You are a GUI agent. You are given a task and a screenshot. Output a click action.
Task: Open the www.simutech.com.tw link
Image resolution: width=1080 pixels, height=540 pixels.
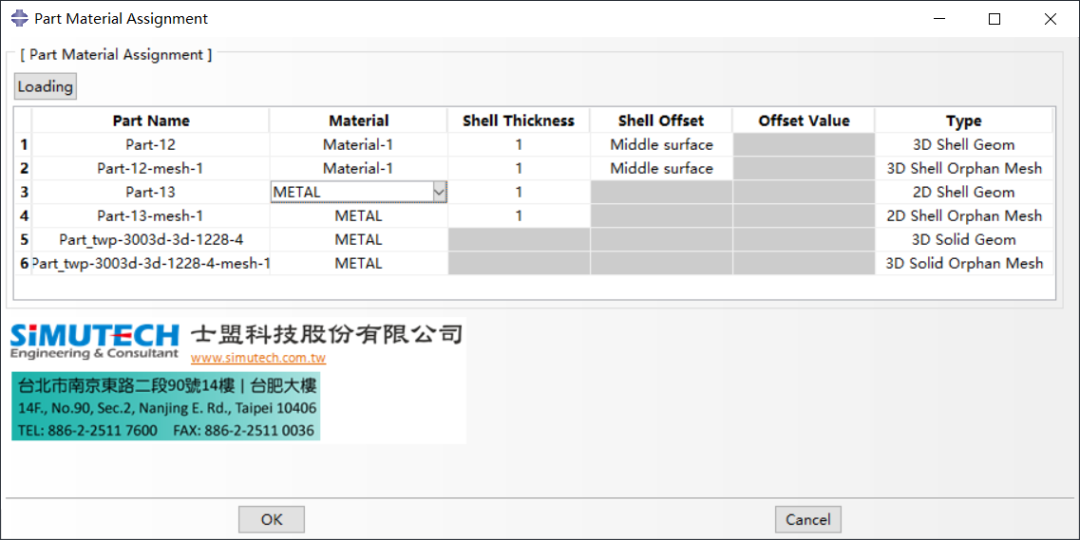pos(258,358)
